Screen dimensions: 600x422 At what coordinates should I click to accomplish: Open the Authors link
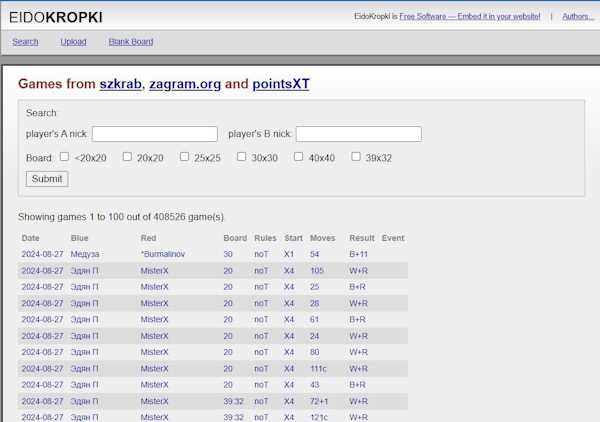577,17
